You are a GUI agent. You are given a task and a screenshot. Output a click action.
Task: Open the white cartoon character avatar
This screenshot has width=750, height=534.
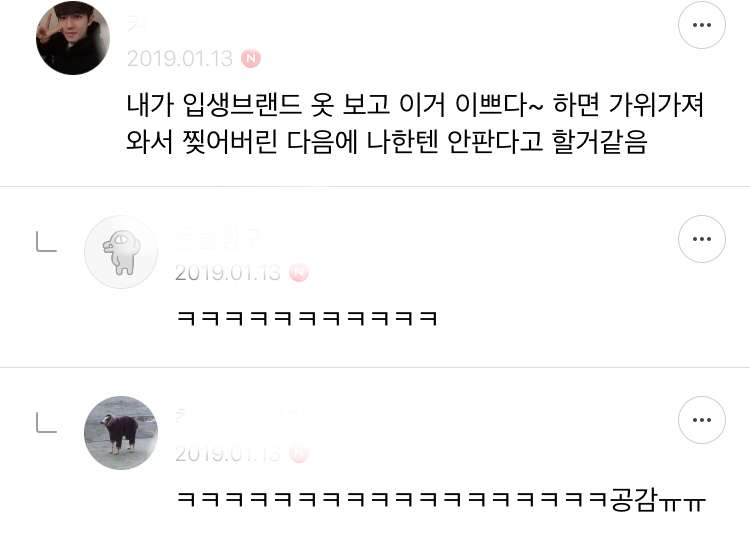pyautogui.click(x=121, y=252)
